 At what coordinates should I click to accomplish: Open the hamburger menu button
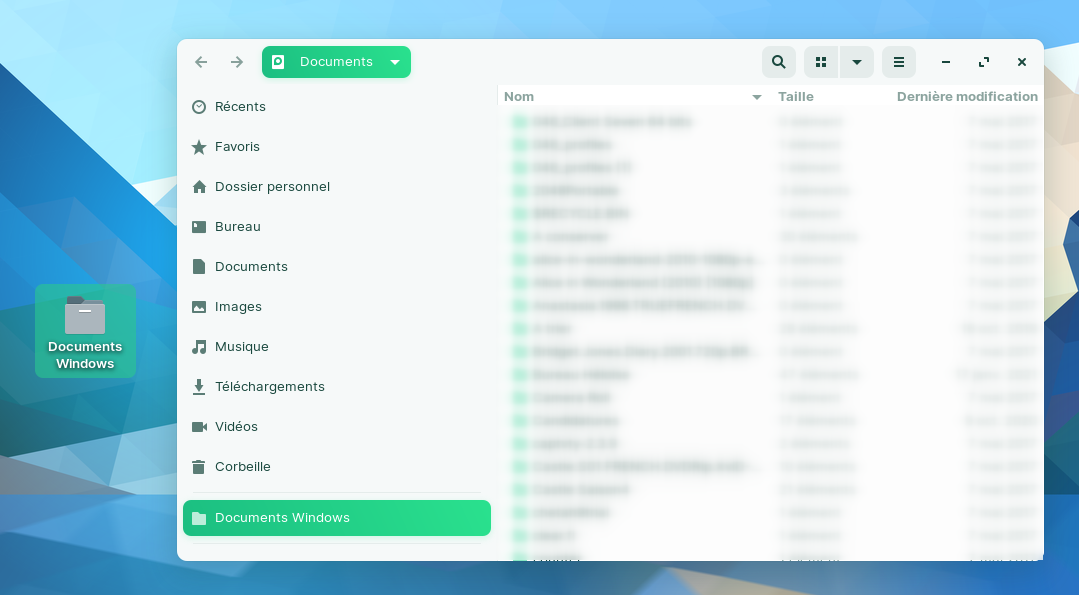coord(898,62)
